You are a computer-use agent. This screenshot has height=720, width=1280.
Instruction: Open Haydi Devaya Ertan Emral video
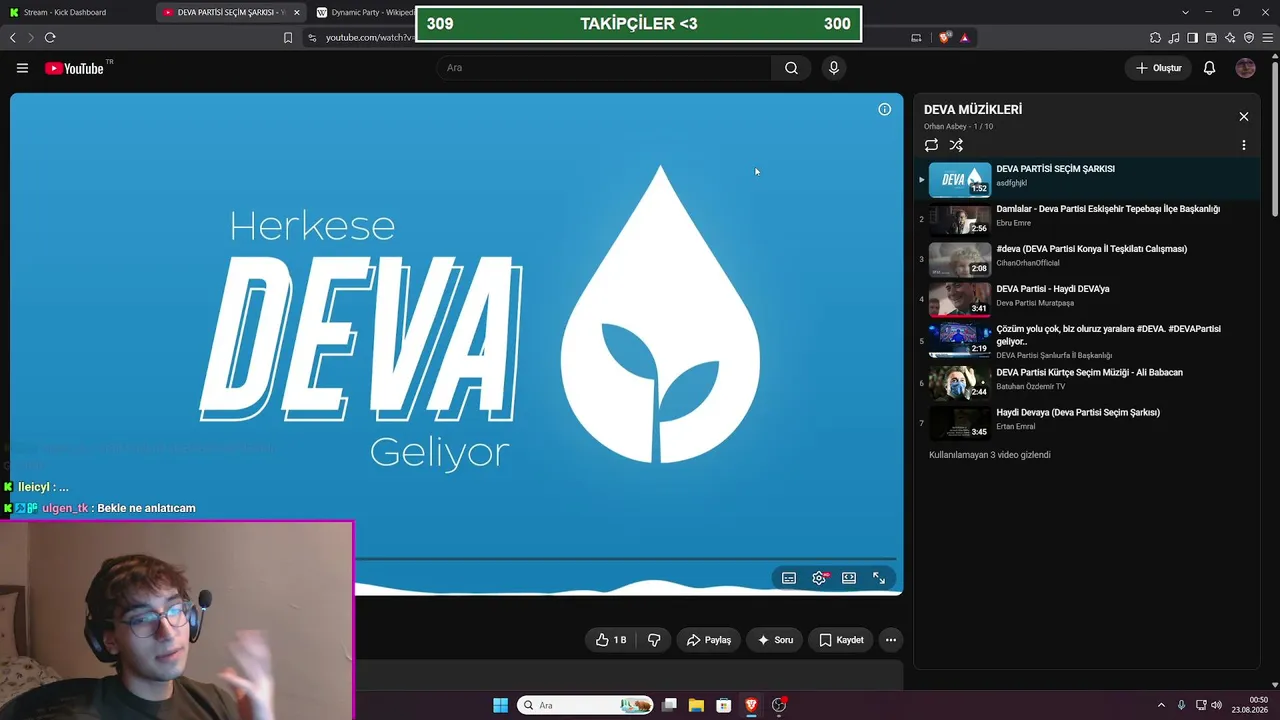pos(1088,423)
